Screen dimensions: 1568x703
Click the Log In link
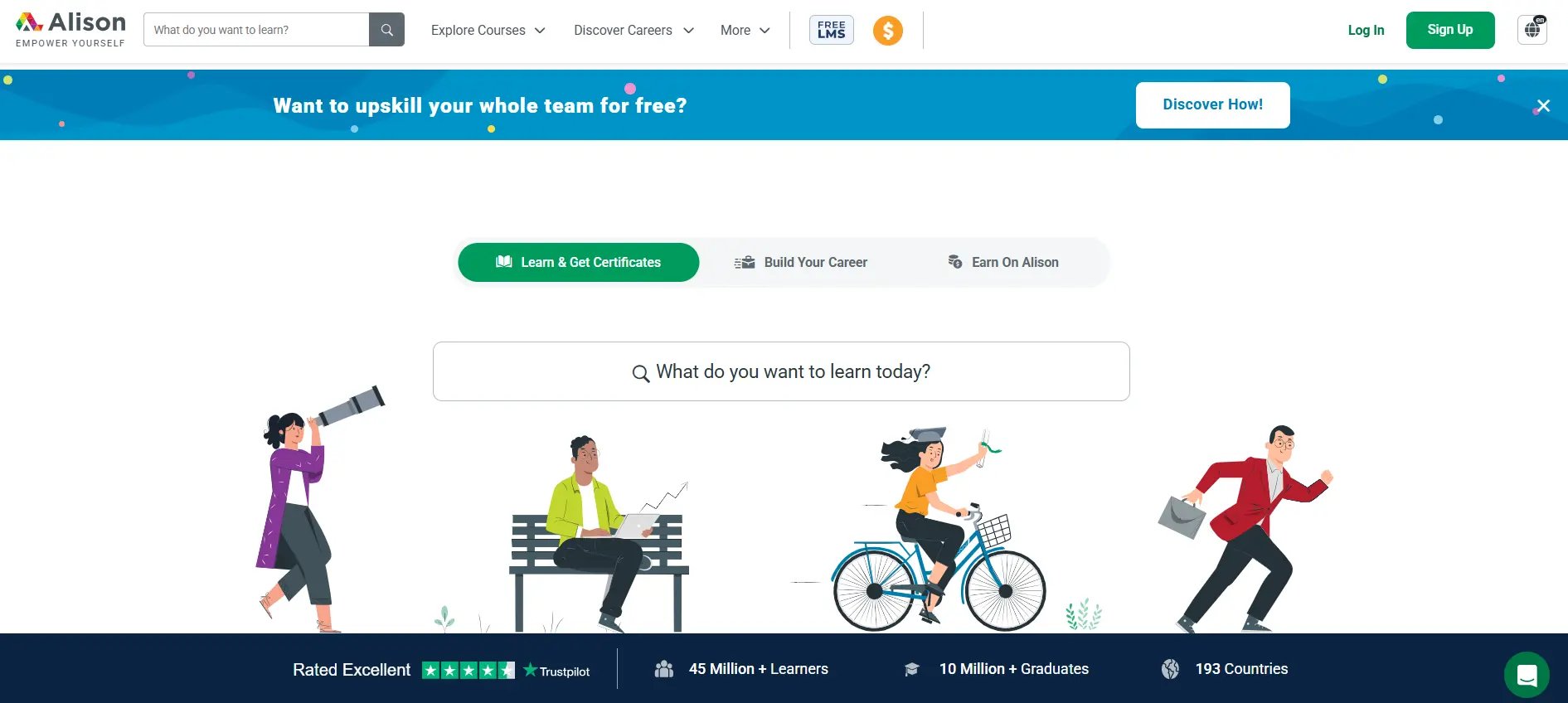click(x=1366, y=30)
